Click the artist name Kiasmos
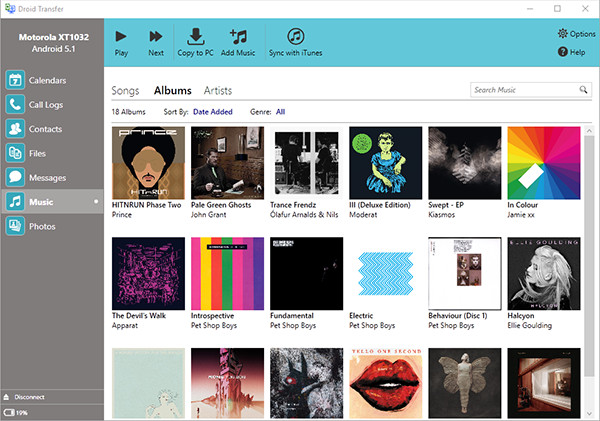Viewport: 600px width, 421px height. [442, 215]
